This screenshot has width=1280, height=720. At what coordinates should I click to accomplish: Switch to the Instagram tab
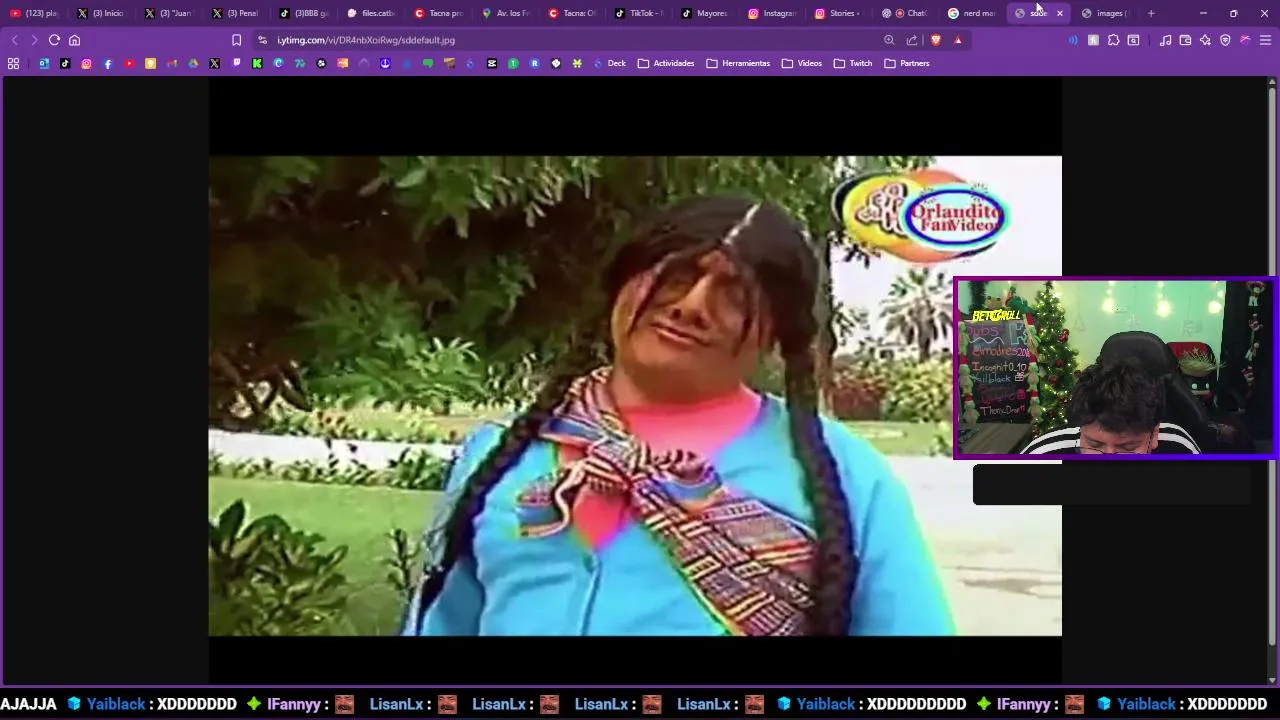pyautogui.click(x=772, y=13)
